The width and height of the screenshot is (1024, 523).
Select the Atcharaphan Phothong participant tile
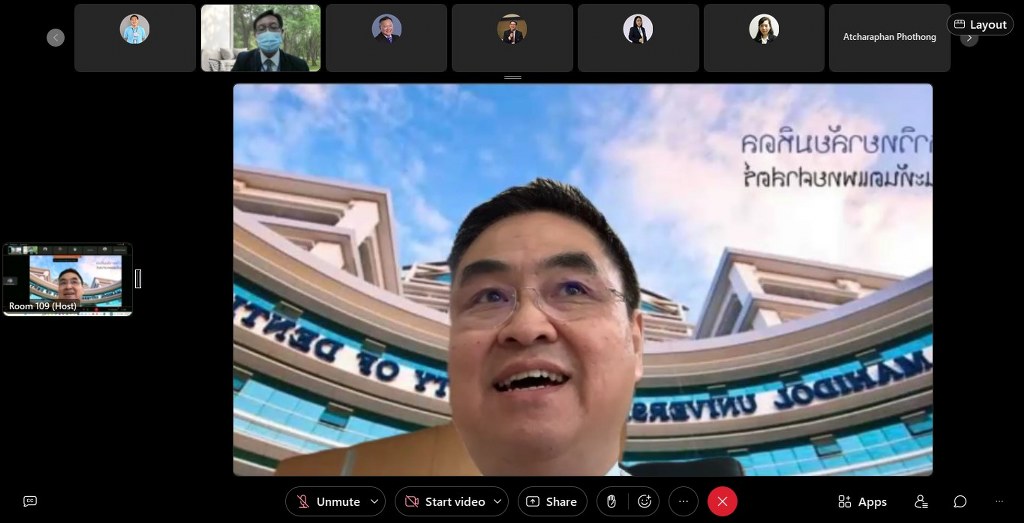point(889,38)
